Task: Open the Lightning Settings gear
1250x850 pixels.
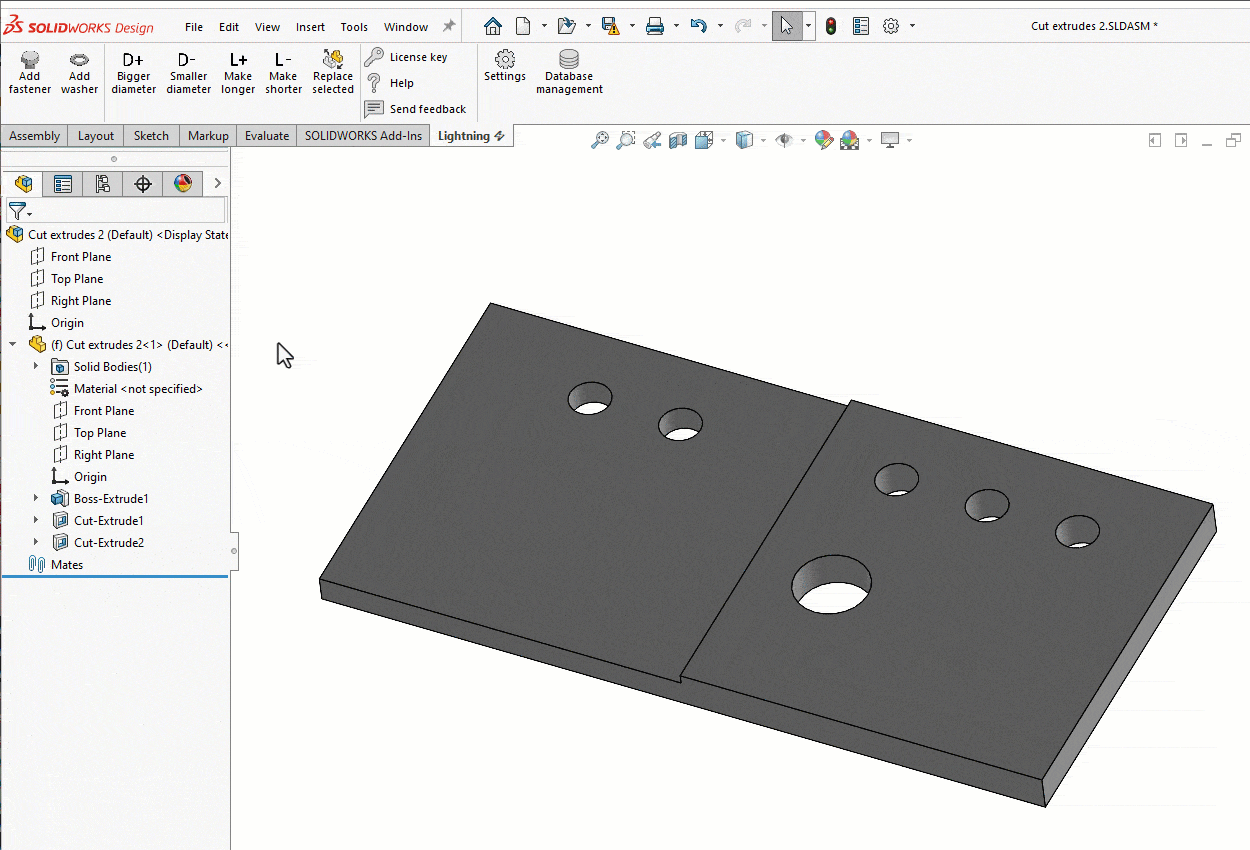Action: (x=505, y=66)
